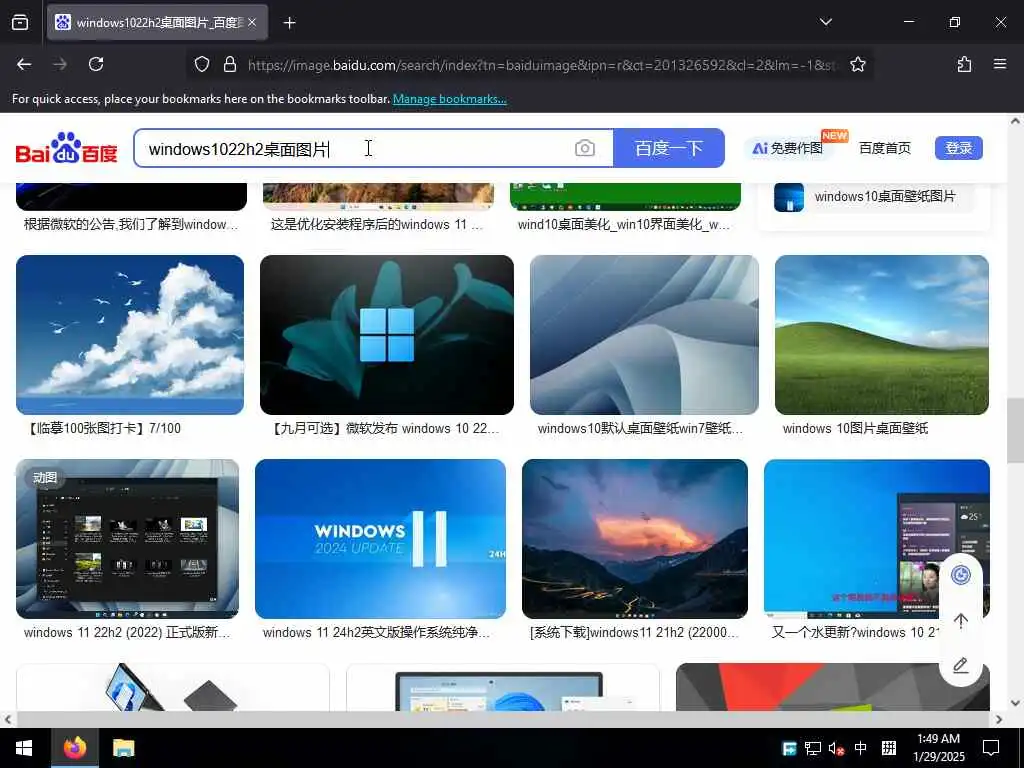Open Manage bookmarks link
Image resolution: width=1024 pixels, height=768 pixels.
(449, 99)
